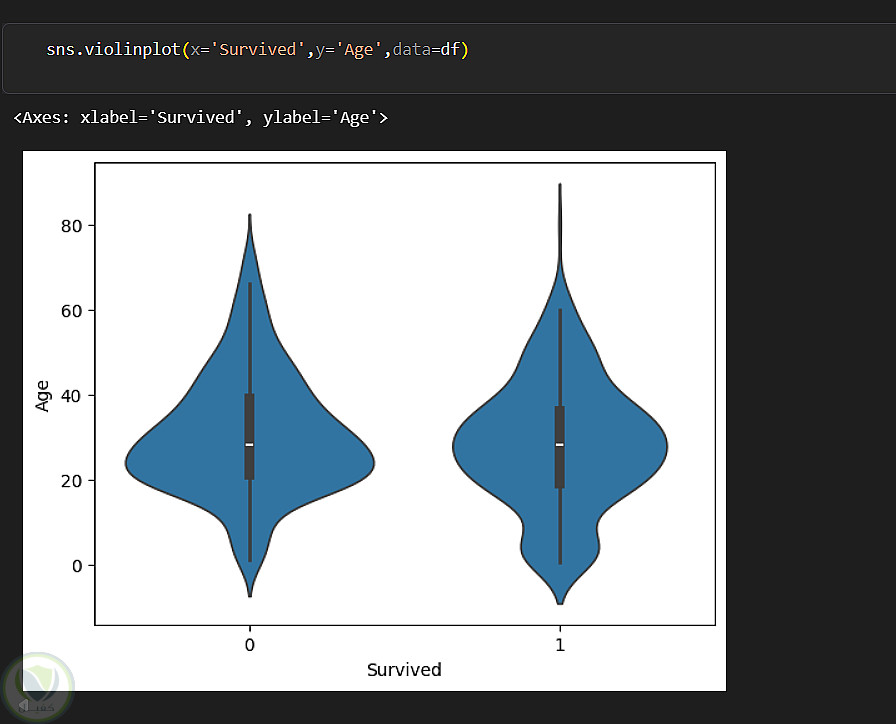Click the x-axis tick label 1
Screen dimensions: 896x724
click(560, 645)
